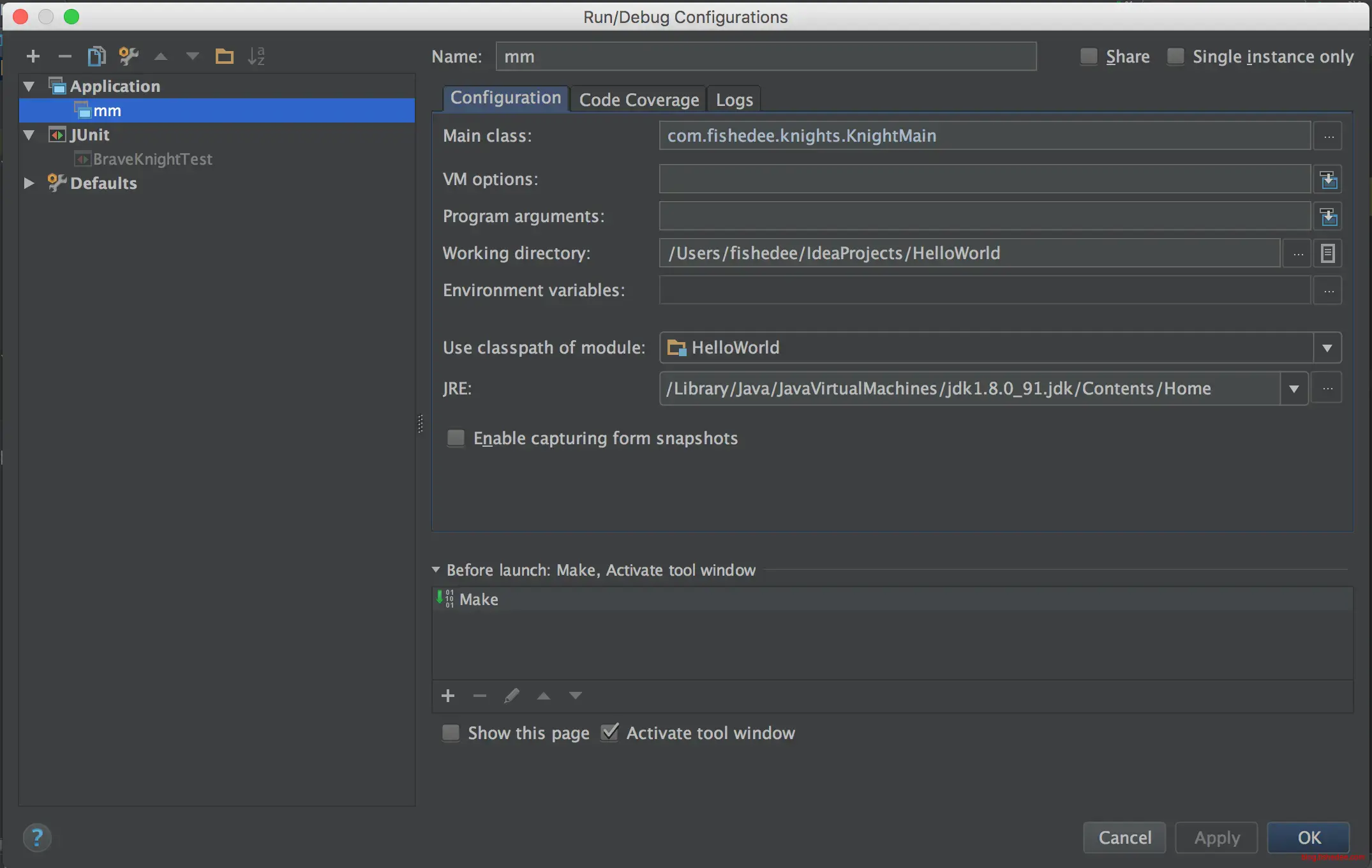Add a new run configuration
This screenshot has height=868, width=1372.
[x=33, y=57]
